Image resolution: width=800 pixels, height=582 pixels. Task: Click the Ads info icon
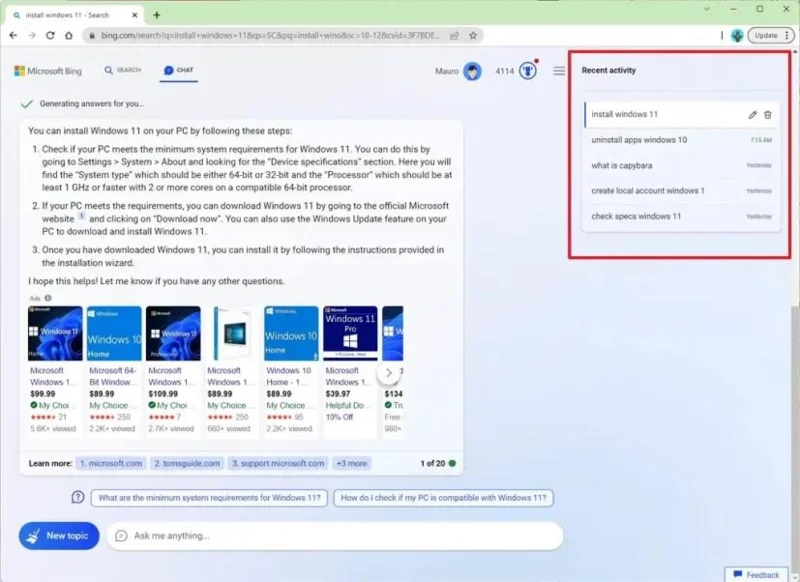[x=48, y=298]
